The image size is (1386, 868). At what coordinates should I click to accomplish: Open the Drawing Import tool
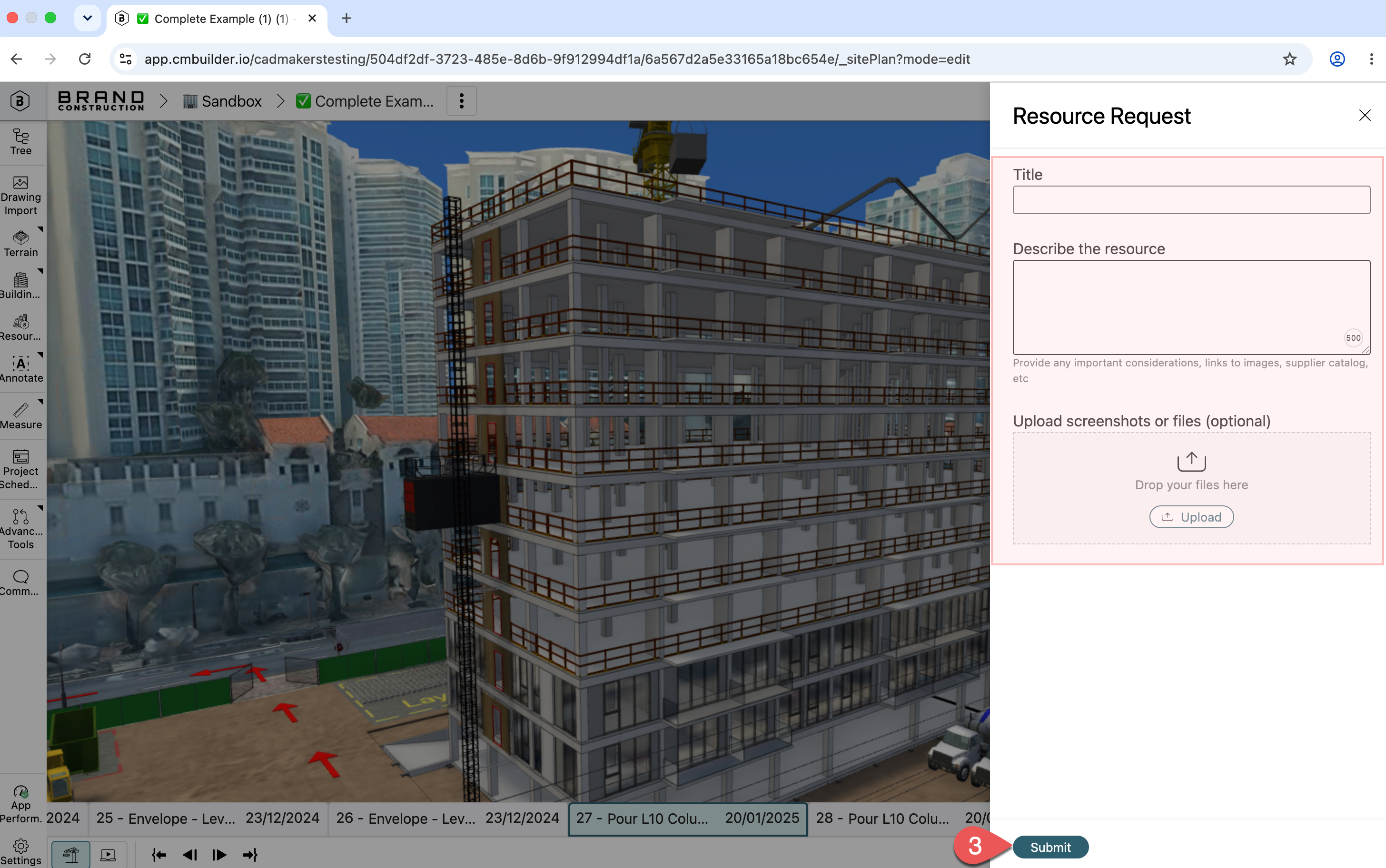(20, 196)
